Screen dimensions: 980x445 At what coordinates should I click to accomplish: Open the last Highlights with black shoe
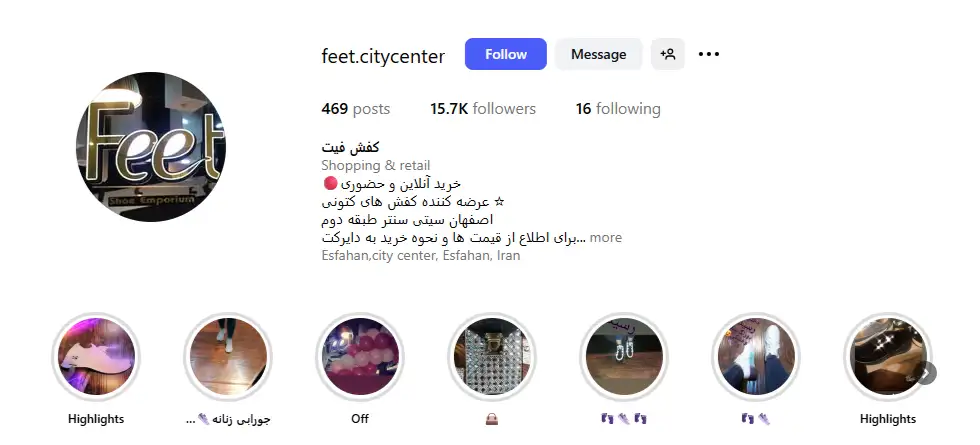(888, 357)
